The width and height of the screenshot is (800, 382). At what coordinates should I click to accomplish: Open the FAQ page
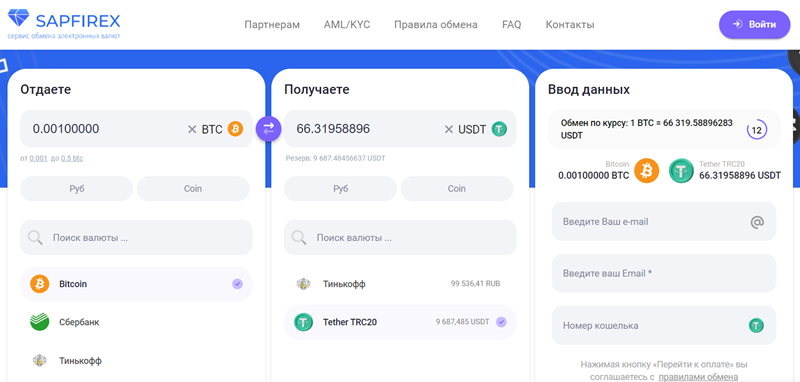point(512,24)
